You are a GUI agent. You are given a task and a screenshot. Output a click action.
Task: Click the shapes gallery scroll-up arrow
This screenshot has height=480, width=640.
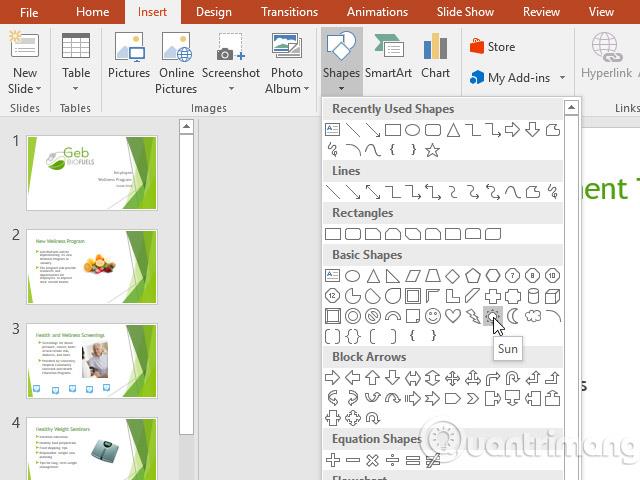pyautogui.click(x=571, y=108)
